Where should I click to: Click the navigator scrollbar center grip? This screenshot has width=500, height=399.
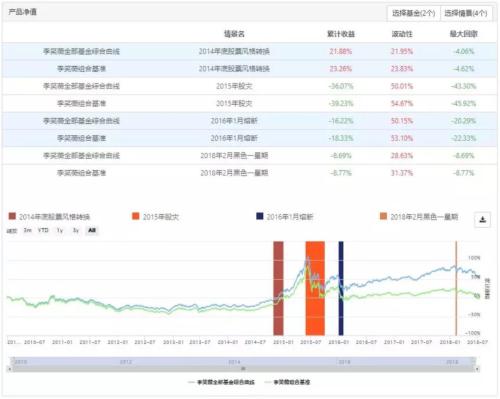tap(243, 369)
